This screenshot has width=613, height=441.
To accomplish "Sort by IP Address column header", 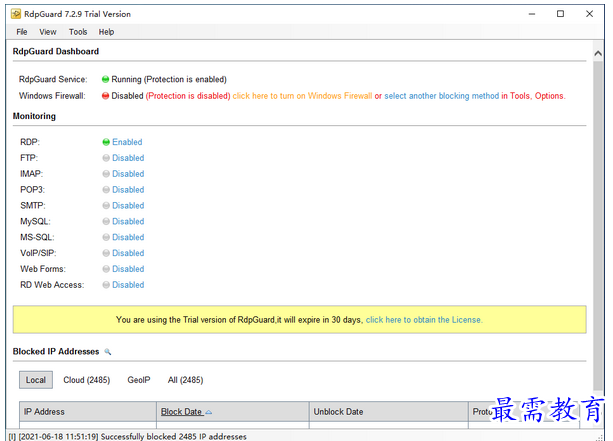I will [x=88, y=412].
